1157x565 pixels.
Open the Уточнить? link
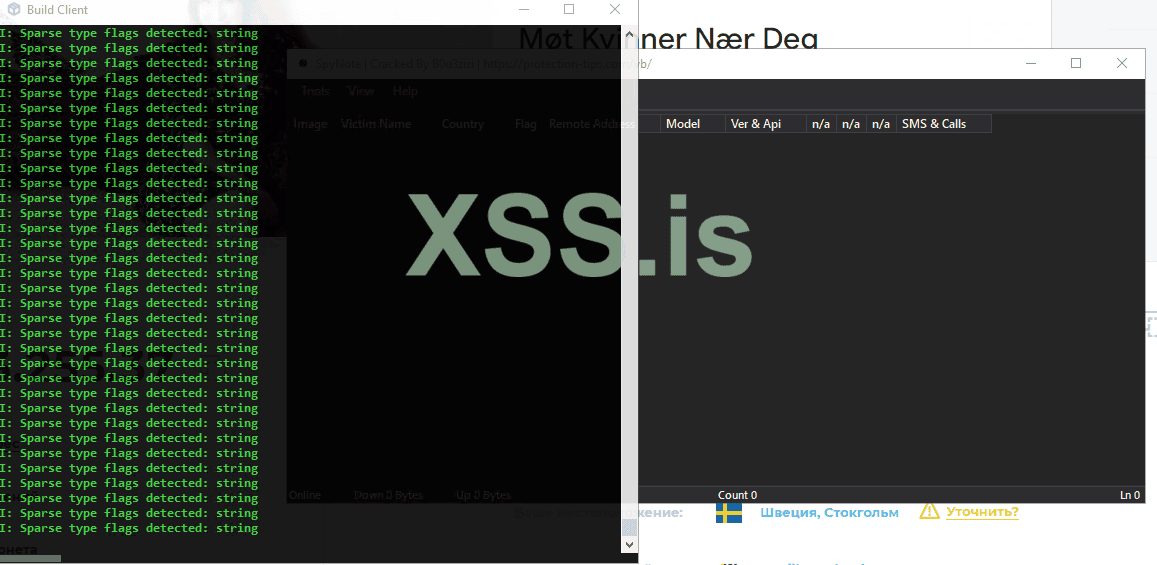[982, 512]
